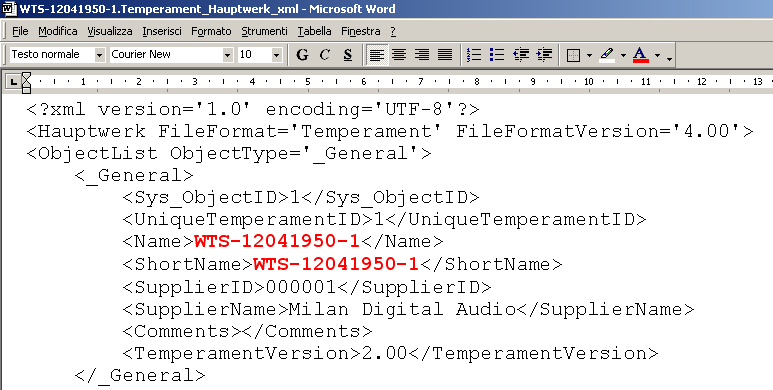This screenshot has width=773, height=390.
Task: Increase paragraph indent
Action: (x=544, y=55)
